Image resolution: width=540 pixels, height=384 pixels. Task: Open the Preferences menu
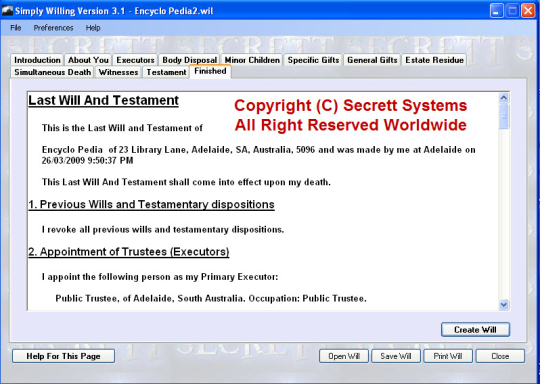[x=53, y=28]
